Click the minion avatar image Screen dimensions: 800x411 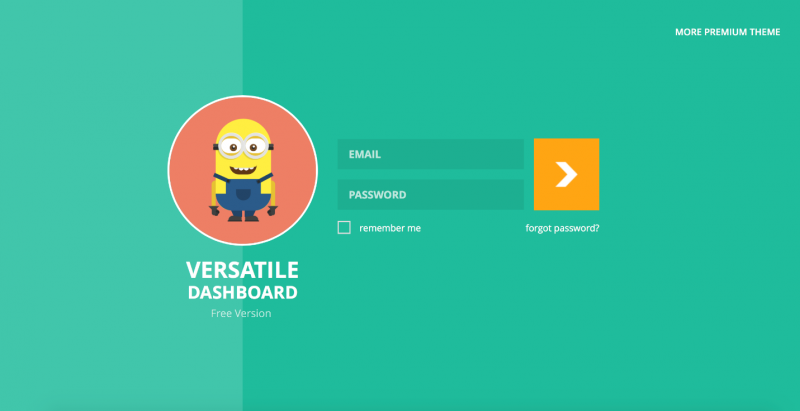pyautogui.click(x=243, y=170)
